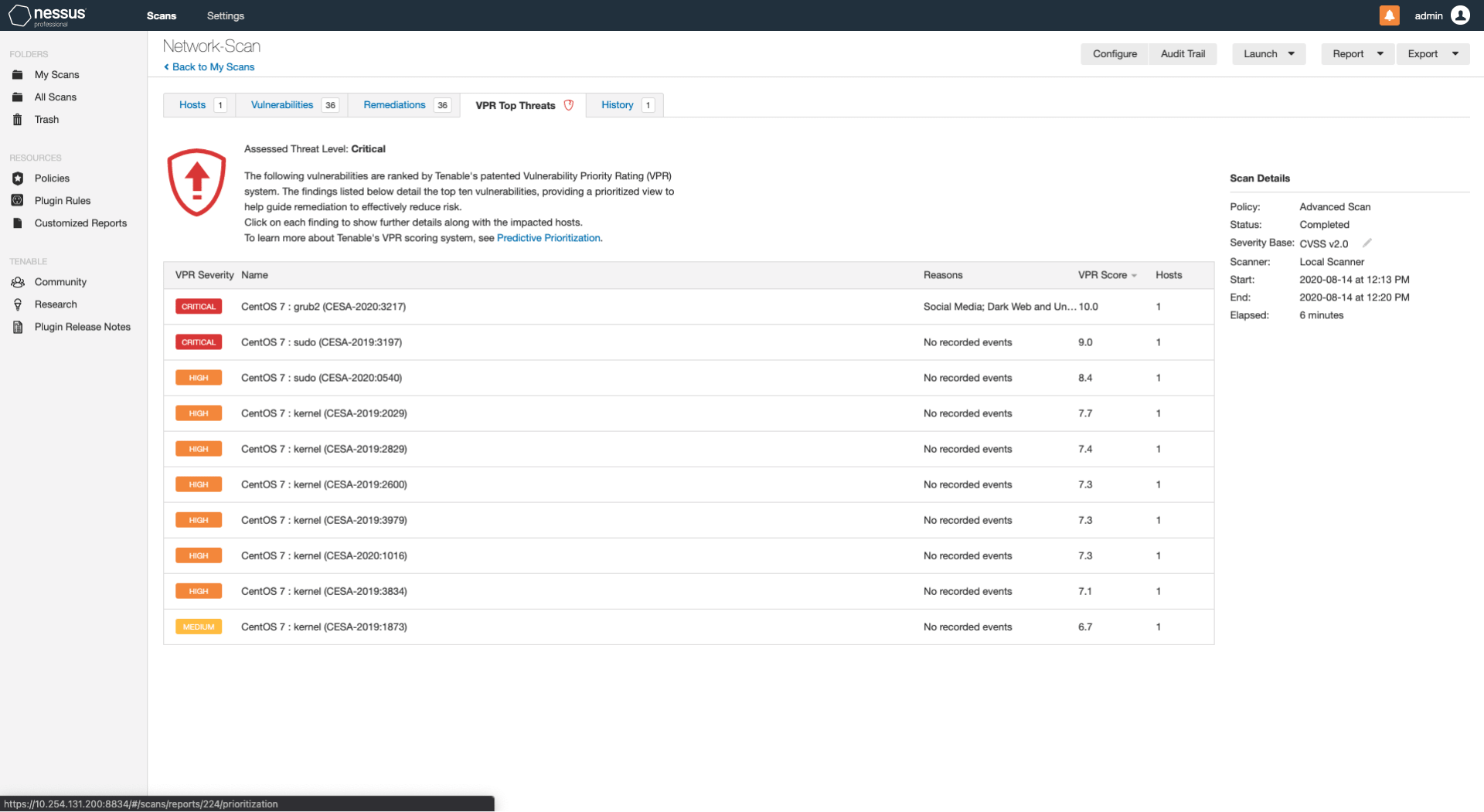Open the Predictive Prioritization link

pyautogui.click(x=549, y=238)
